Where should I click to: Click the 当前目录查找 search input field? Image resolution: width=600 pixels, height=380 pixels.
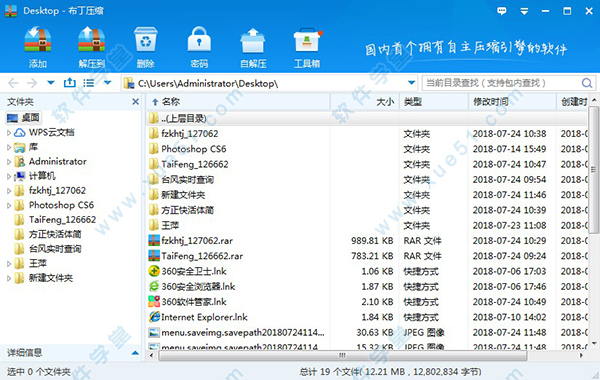pyautogui.click(x=502, y=83)
